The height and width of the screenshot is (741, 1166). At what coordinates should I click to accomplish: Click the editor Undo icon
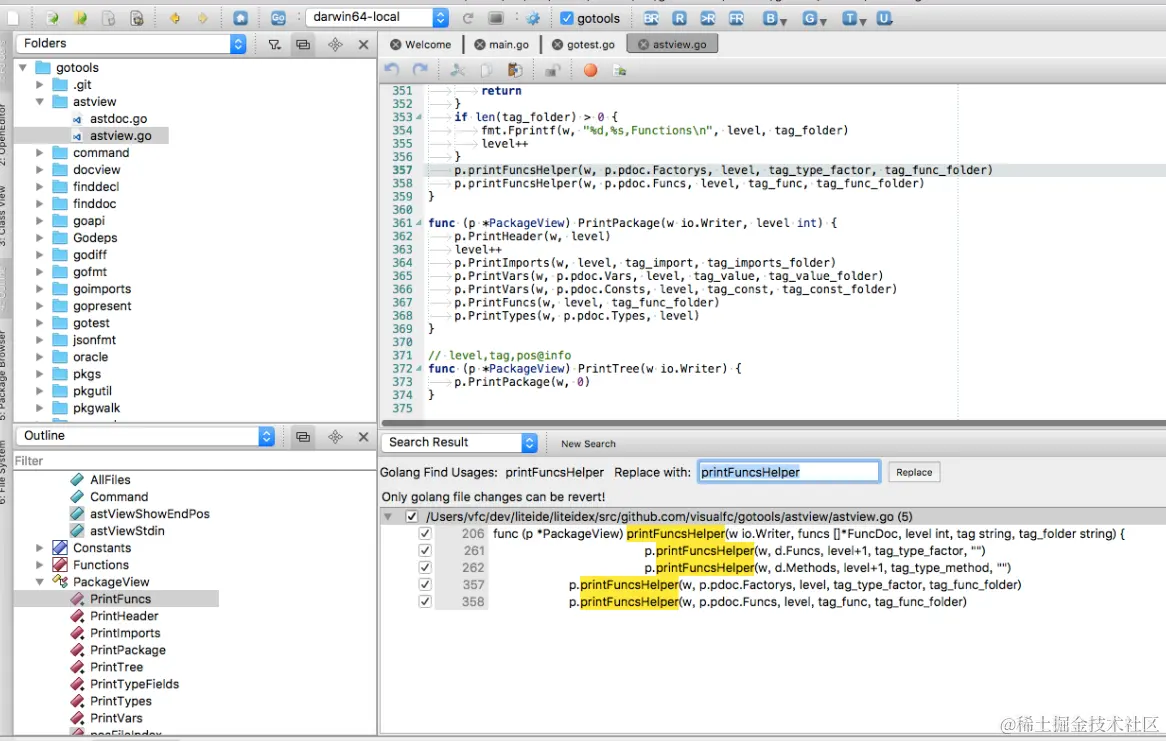pos(392,70)
